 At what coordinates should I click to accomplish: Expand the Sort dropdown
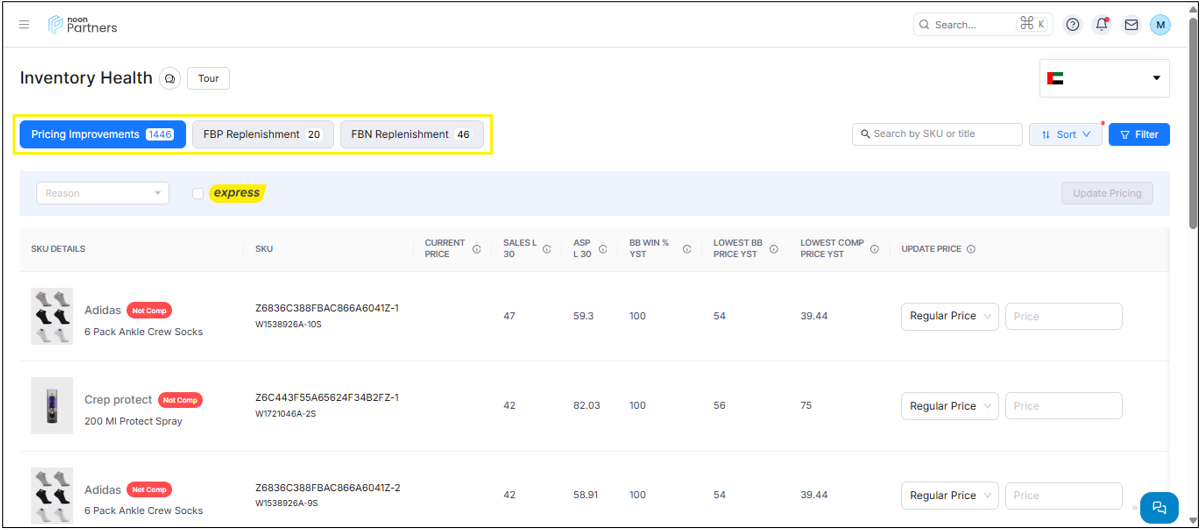coord(1065,134)
